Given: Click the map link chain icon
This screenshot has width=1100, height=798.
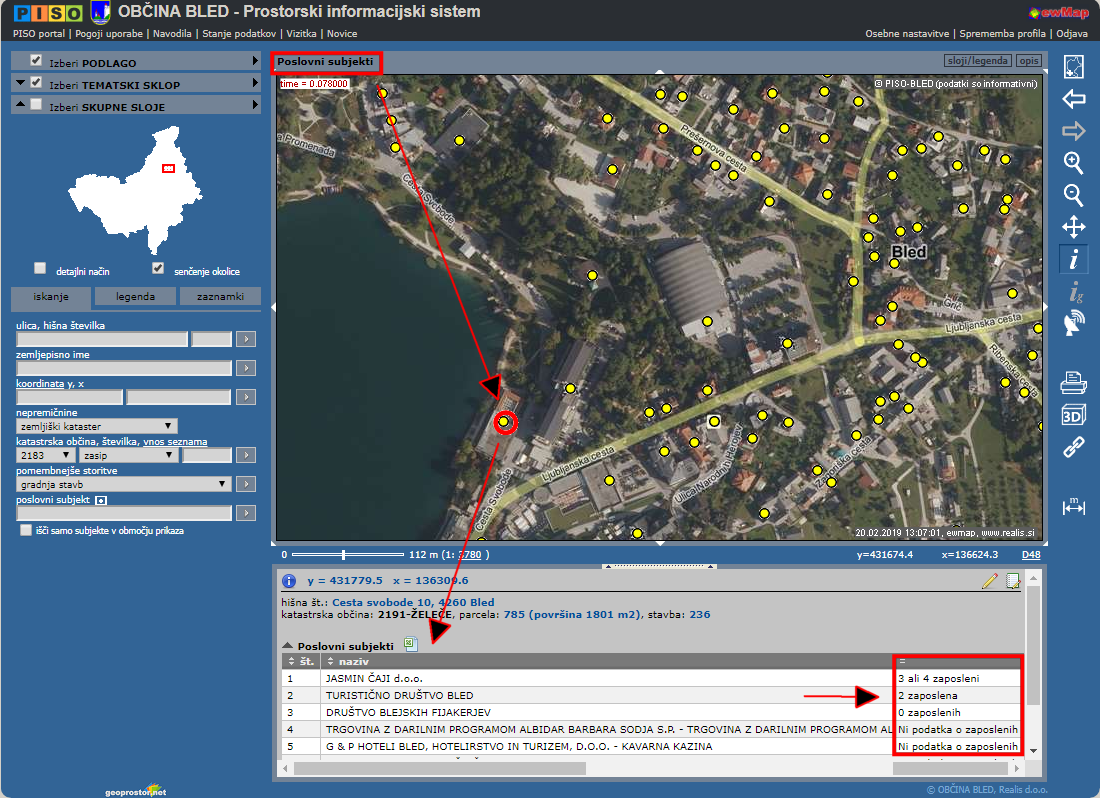Looking at the screenshot, I should 1073,447.
